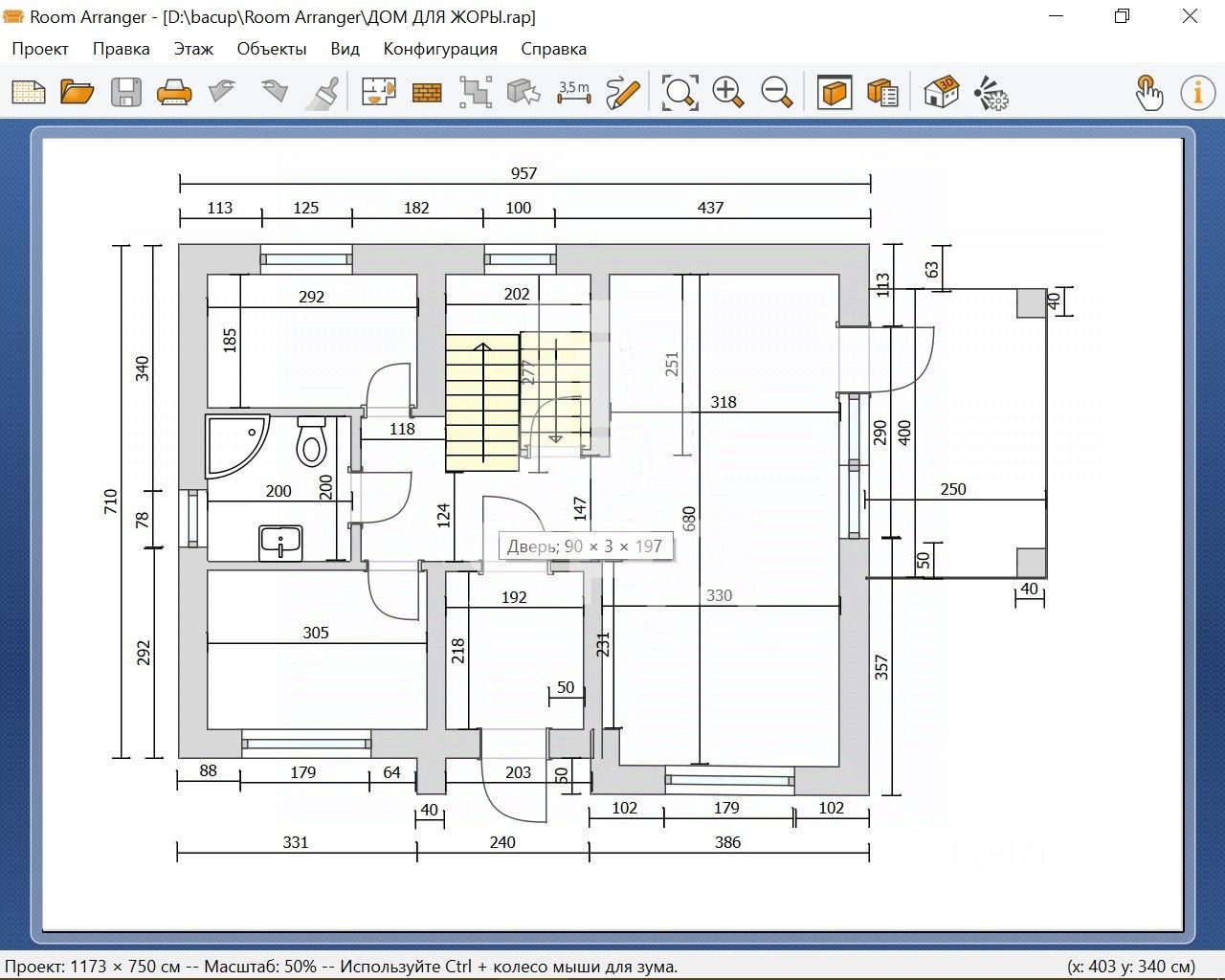Zoom out with the minus magnifier
Screen dimensions: 1225x980
777,93
